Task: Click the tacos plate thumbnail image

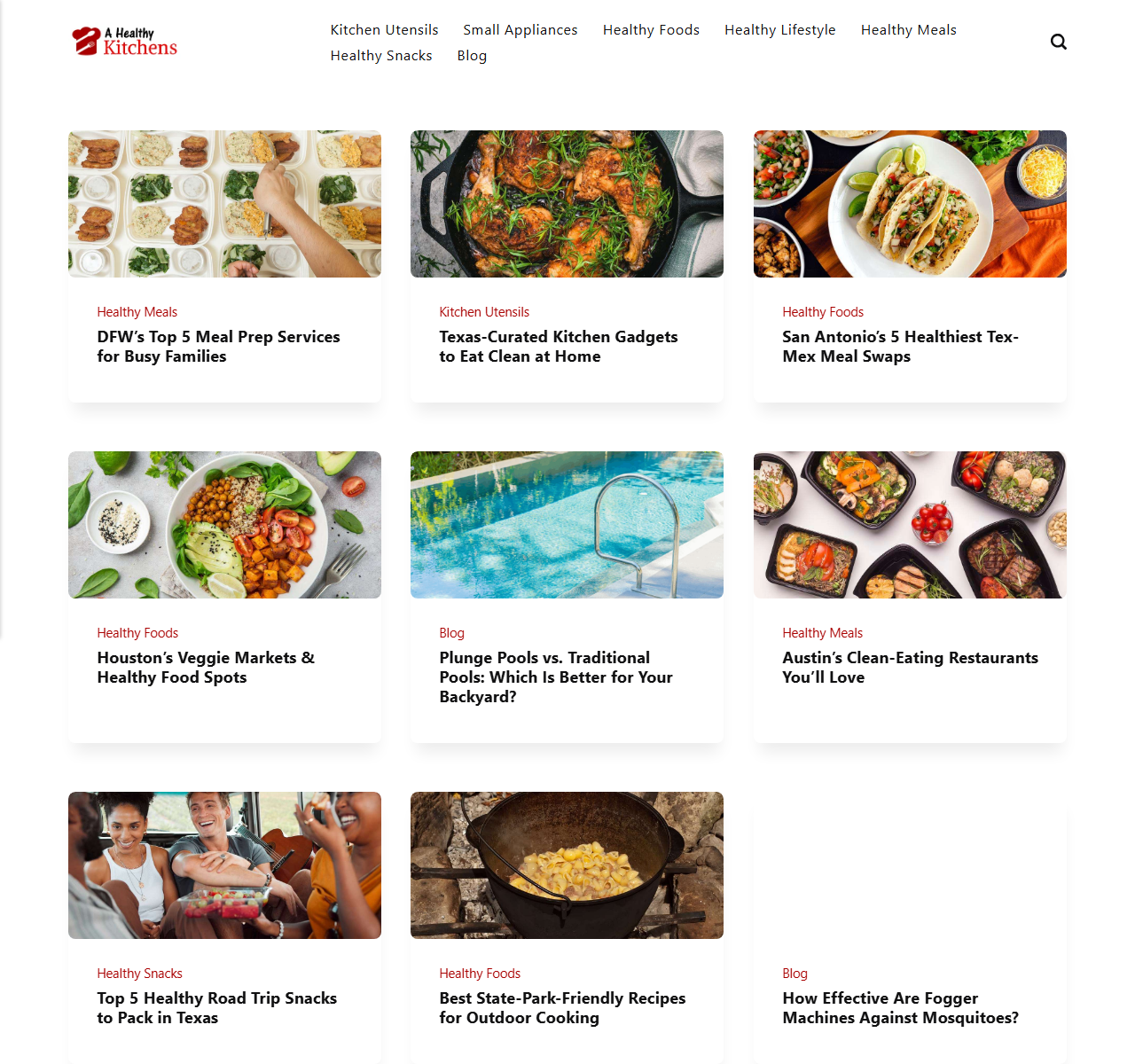Action: click(910, 204)
